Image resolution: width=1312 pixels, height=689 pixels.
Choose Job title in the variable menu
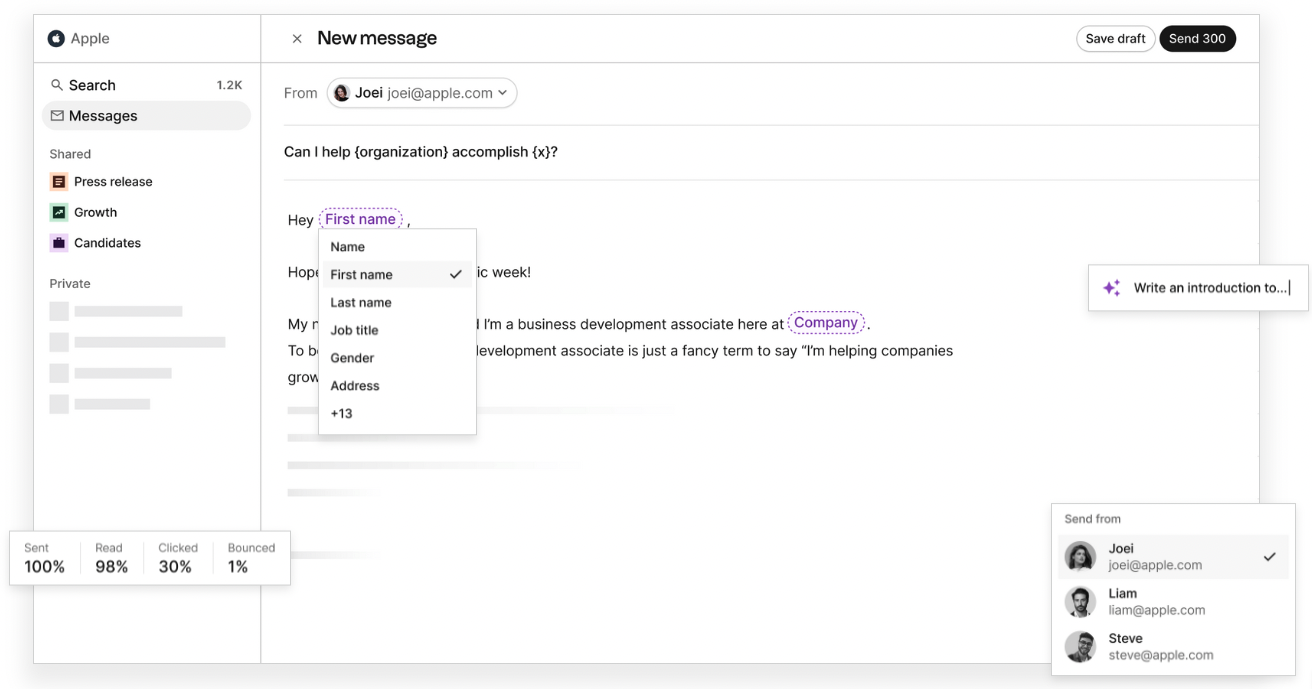397,330
